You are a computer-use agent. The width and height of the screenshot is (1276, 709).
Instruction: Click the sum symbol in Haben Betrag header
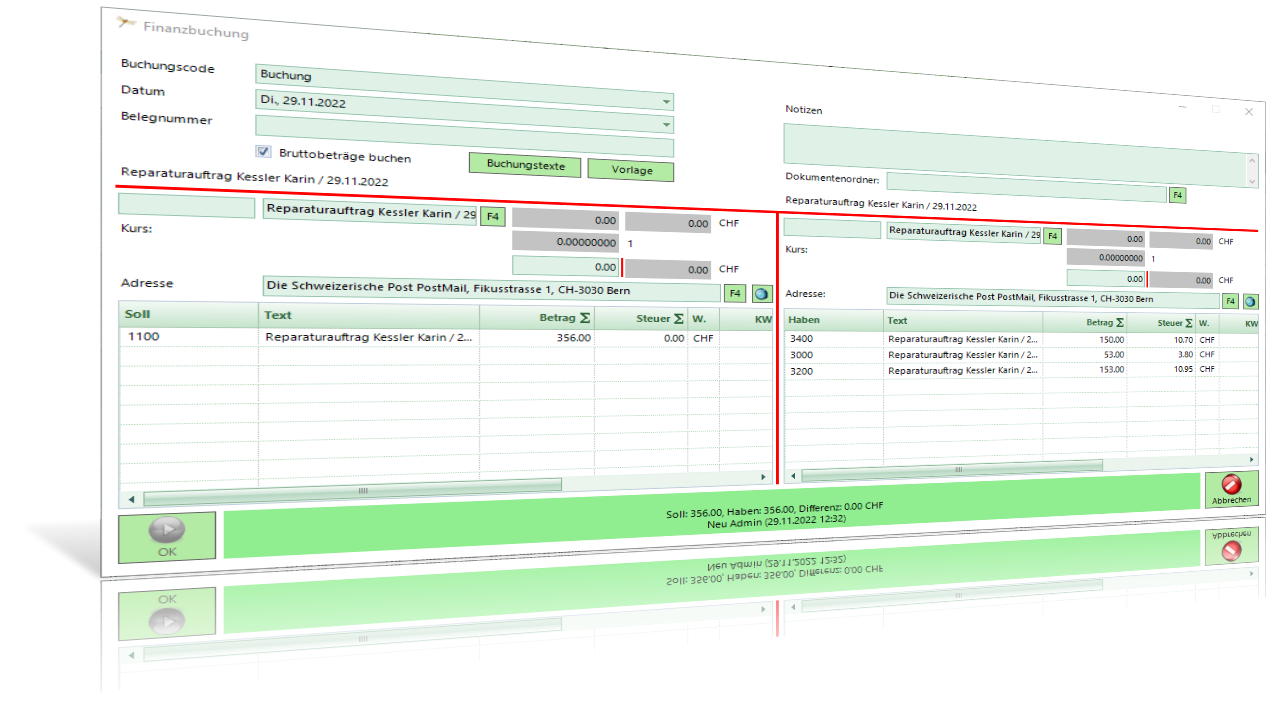1119,322
